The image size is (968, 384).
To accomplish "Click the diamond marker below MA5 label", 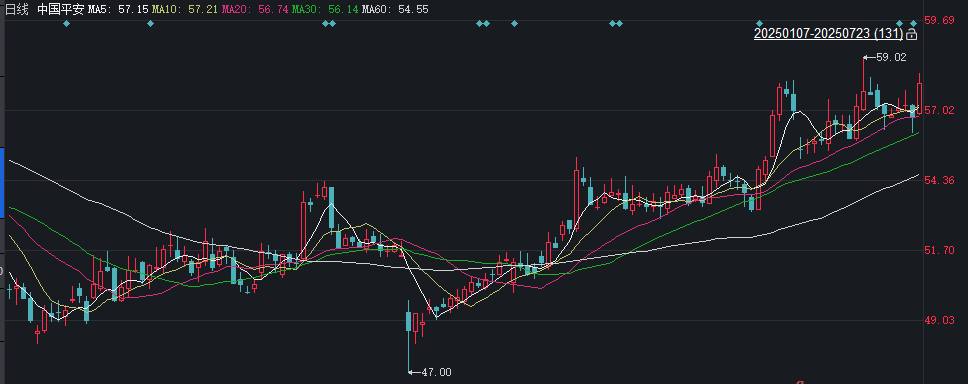I will (x=150, y=23).
